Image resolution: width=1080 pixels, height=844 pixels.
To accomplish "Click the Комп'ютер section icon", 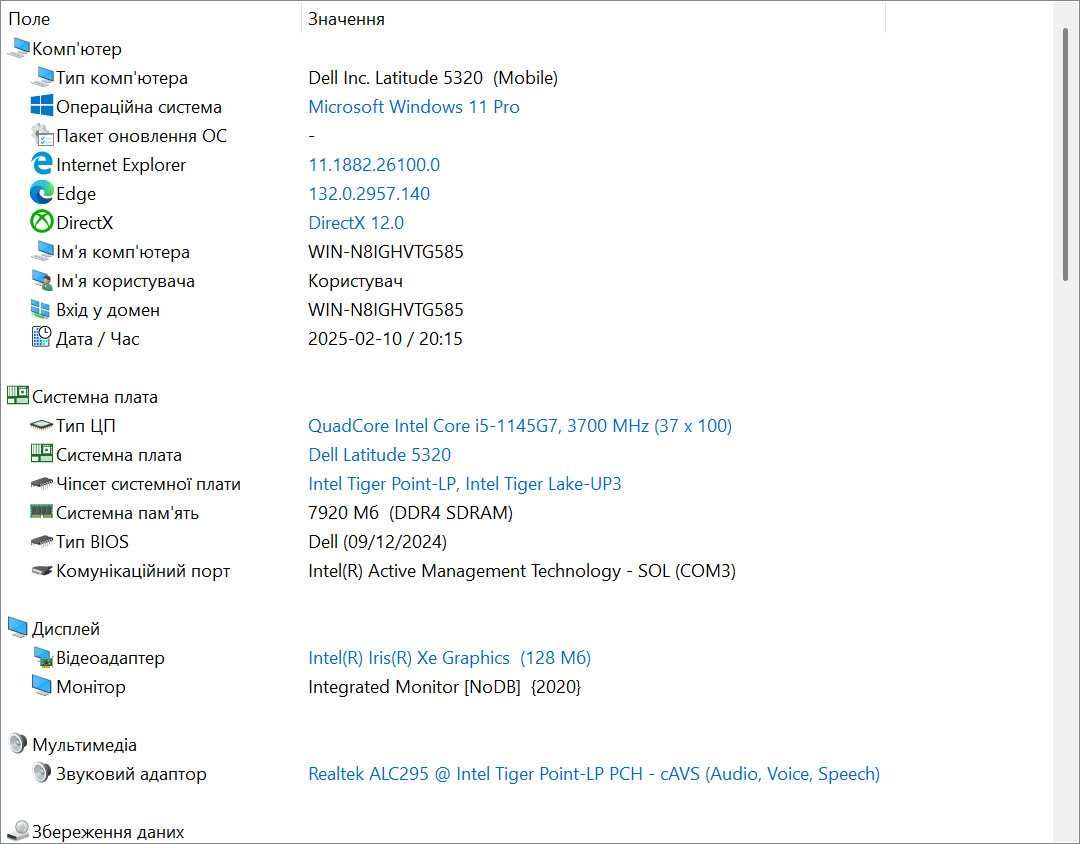I will click(x=18, y=48).
